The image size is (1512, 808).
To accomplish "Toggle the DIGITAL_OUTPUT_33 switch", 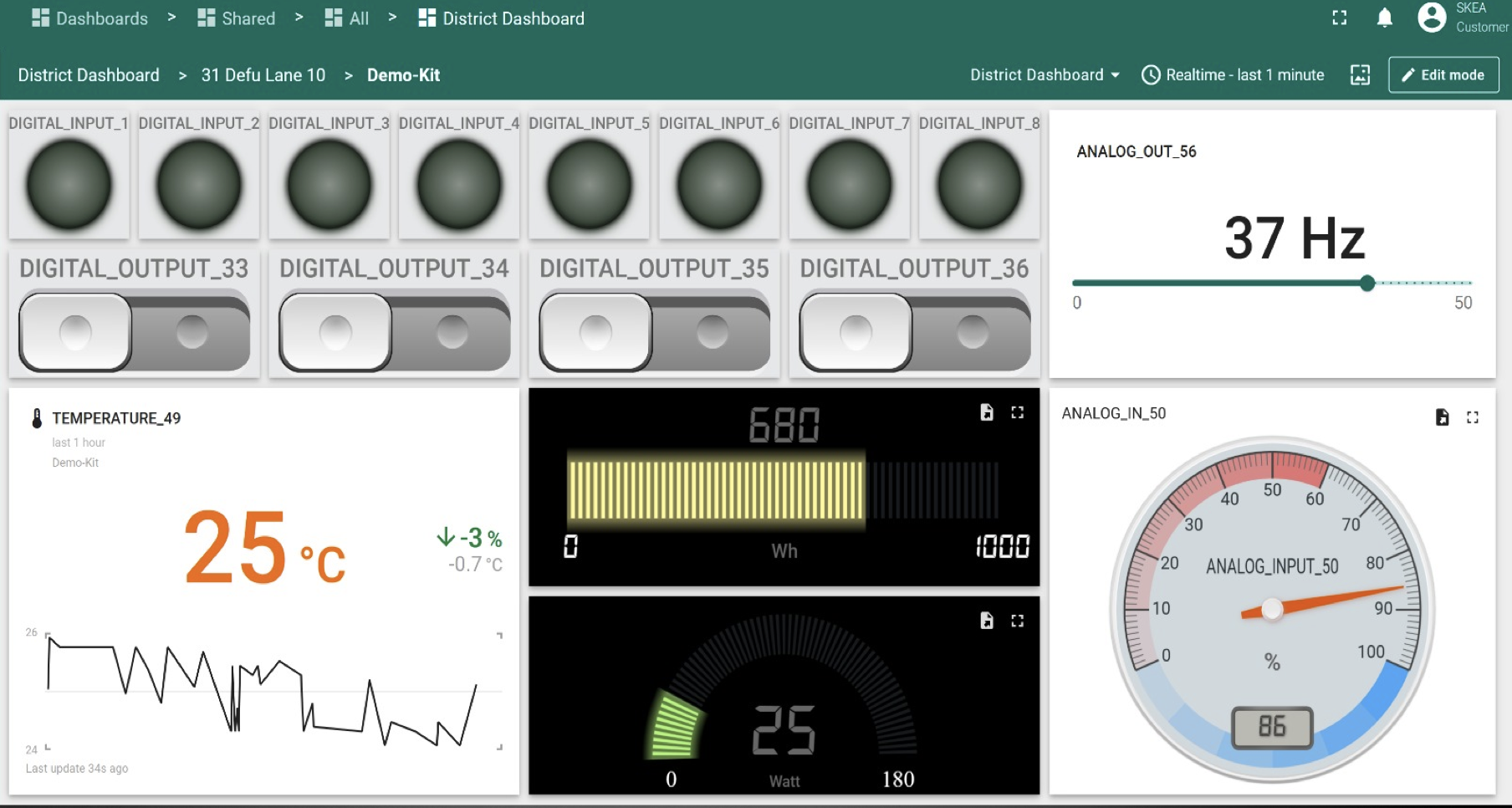I will (x=134, y=332).
